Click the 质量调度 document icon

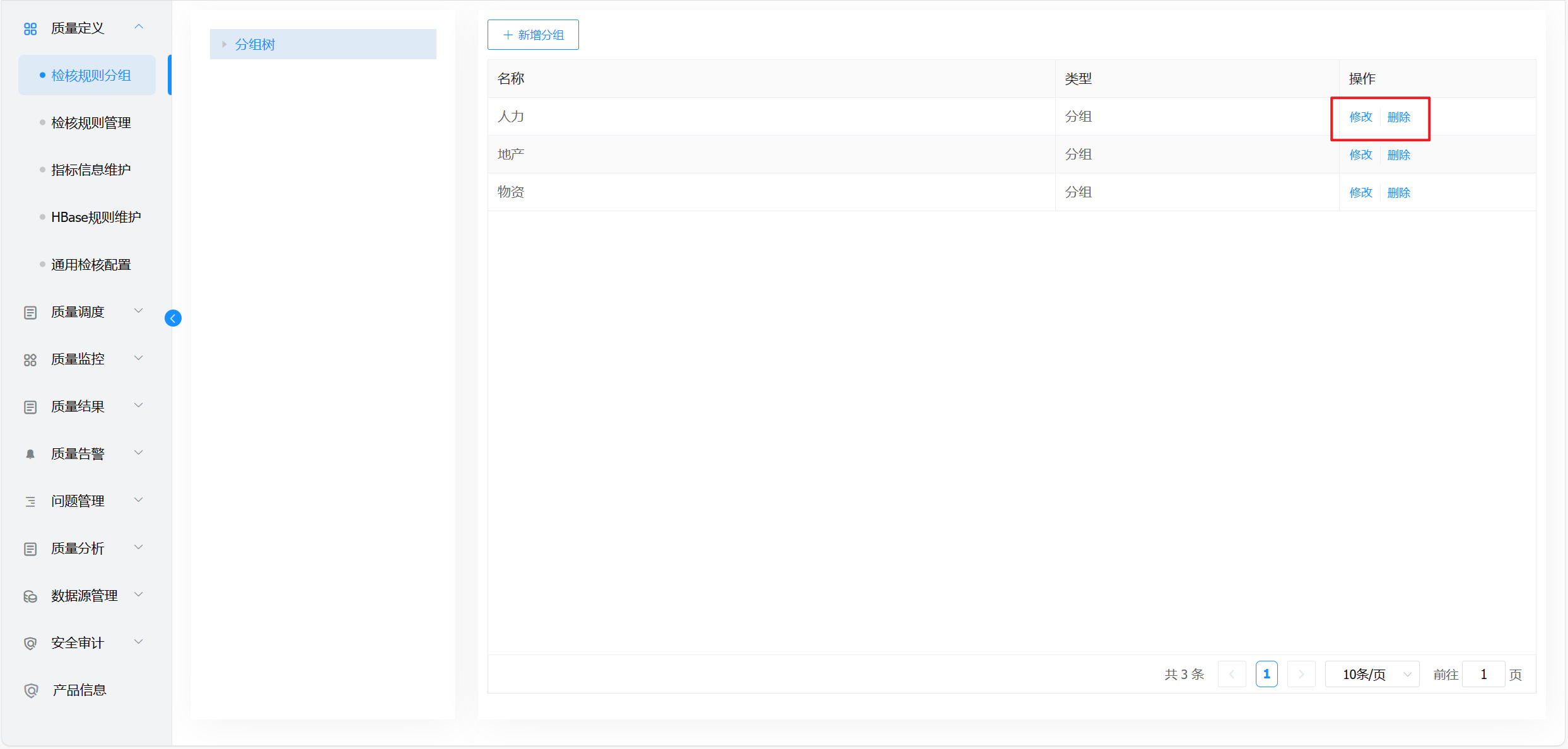(30, 312)
